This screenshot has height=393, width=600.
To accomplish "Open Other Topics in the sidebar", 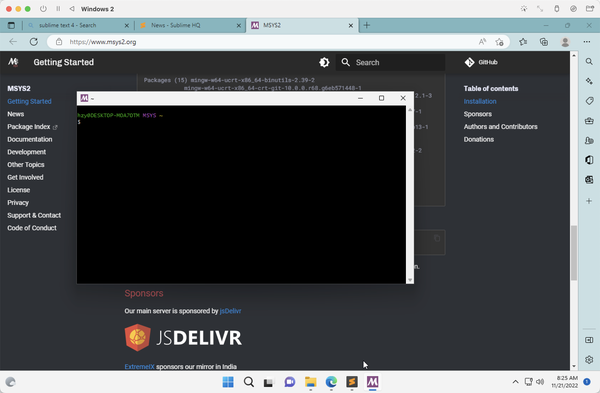I will tap(26, 165).
